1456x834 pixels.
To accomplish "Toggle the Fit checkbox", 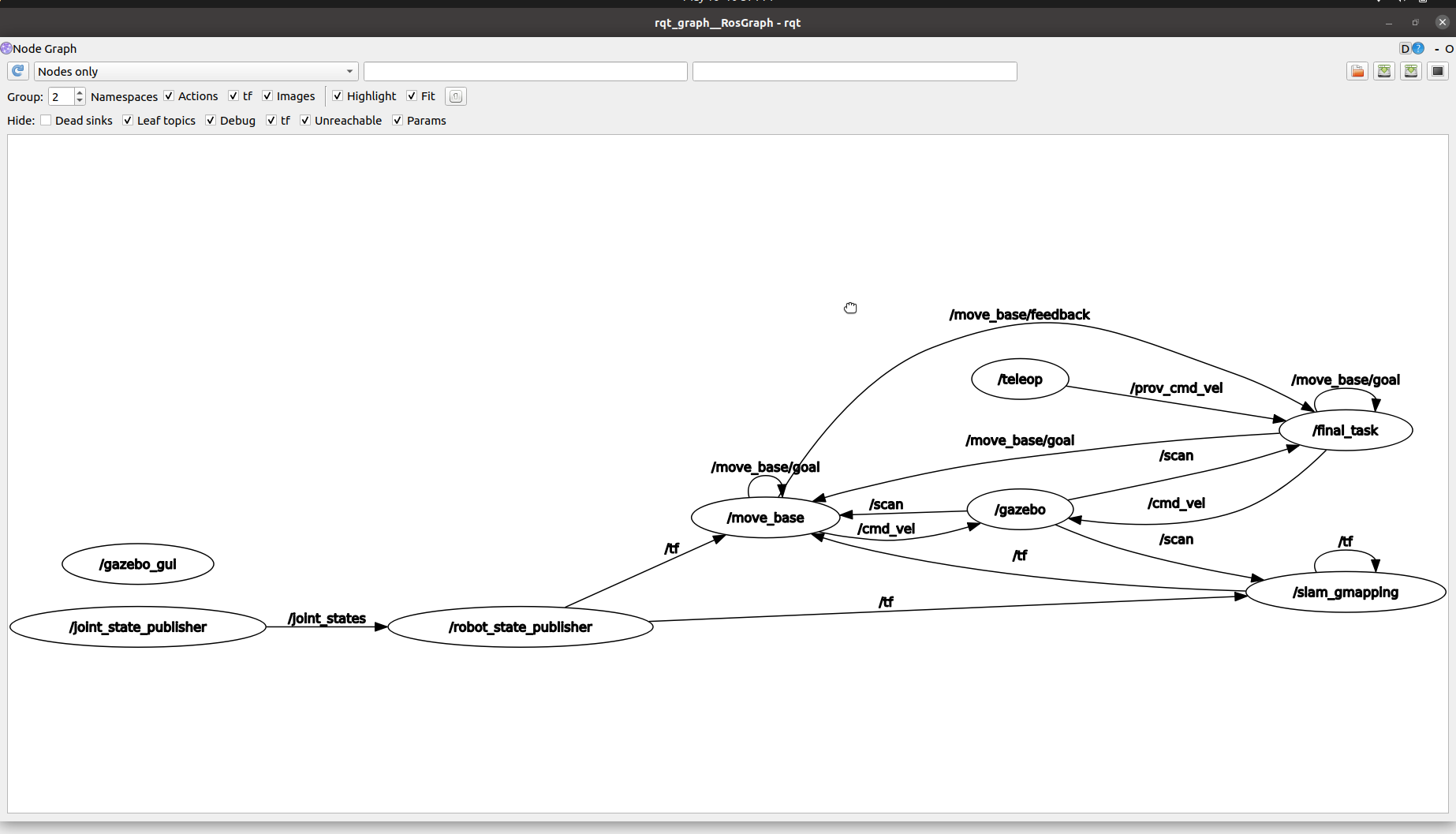I will point(412,95).
